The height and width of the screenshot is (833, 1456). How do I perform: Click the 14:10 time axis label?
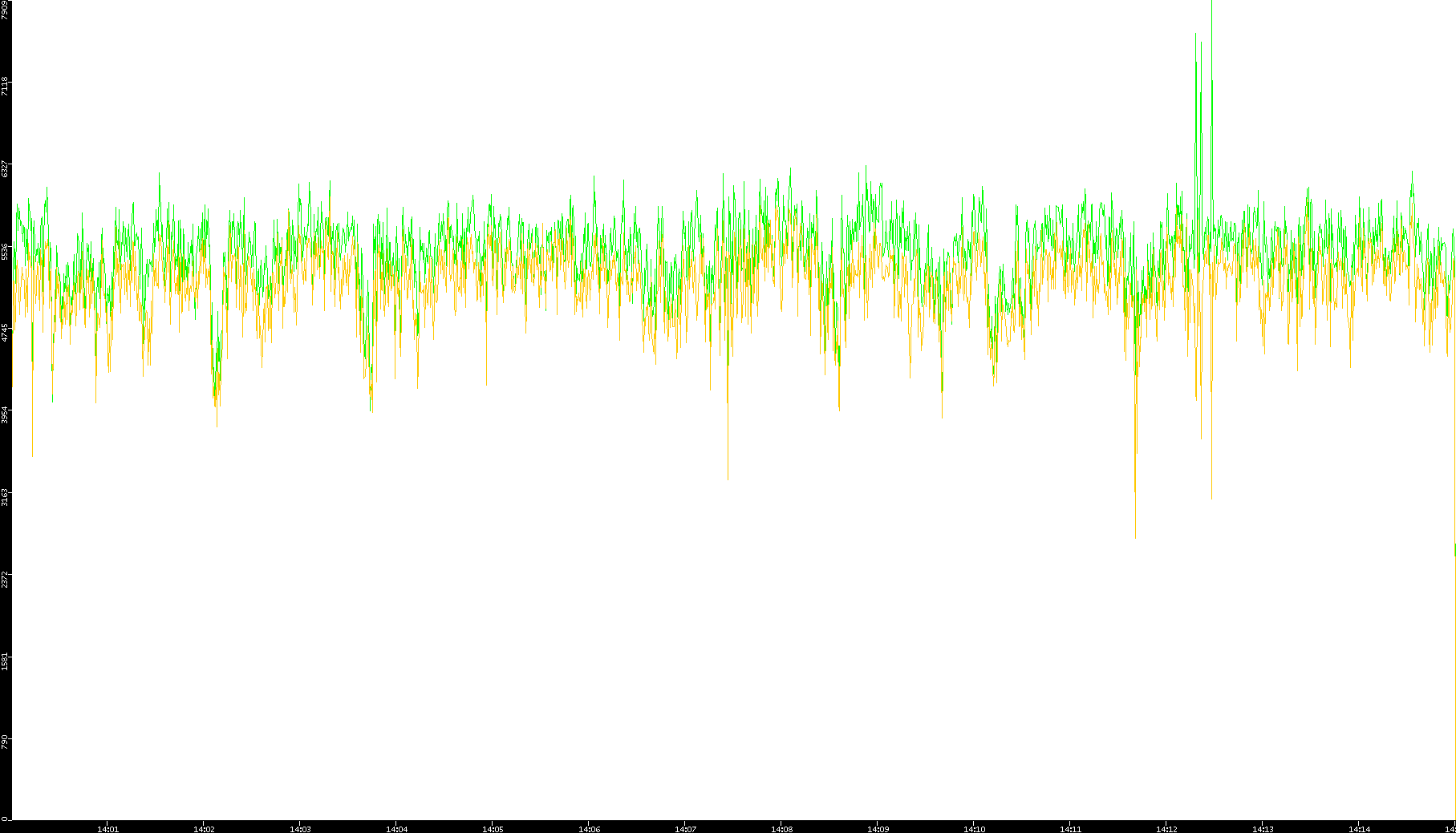coord(974,828)
